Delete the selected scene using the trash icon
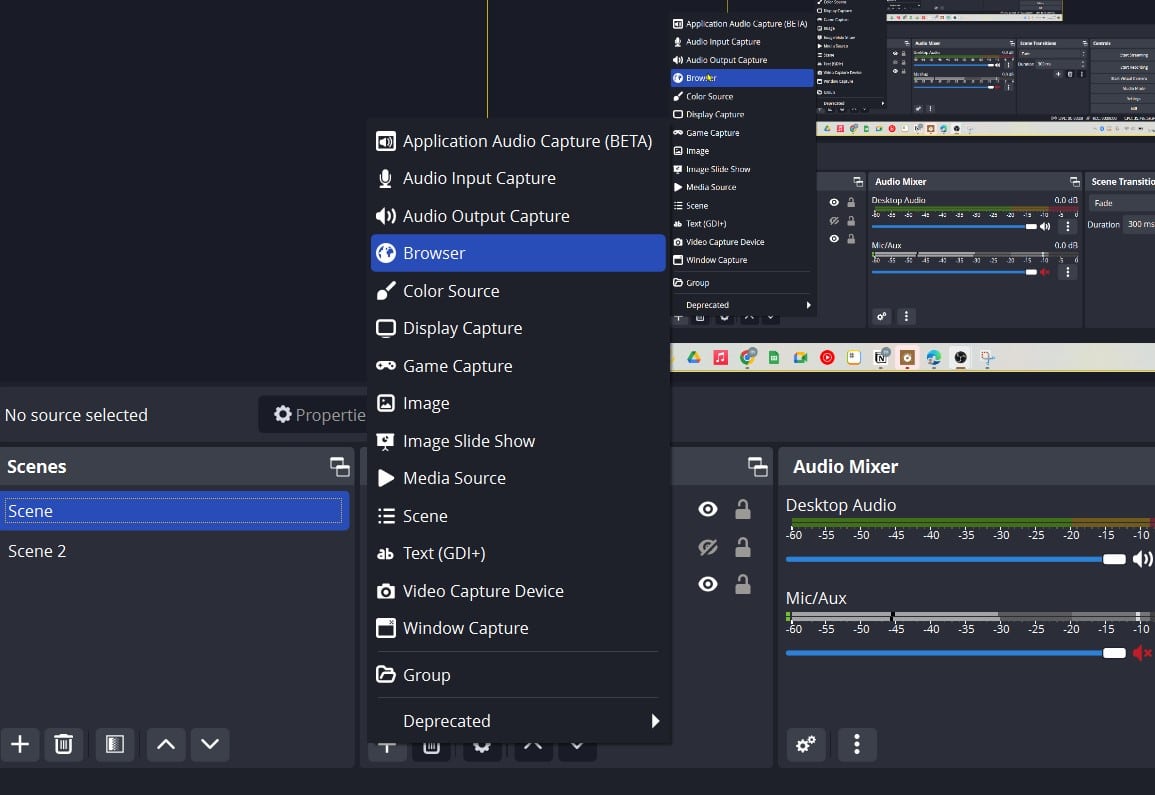Image resolution: width=1155 pixels, height=795 pixels. tap(63, 744)
